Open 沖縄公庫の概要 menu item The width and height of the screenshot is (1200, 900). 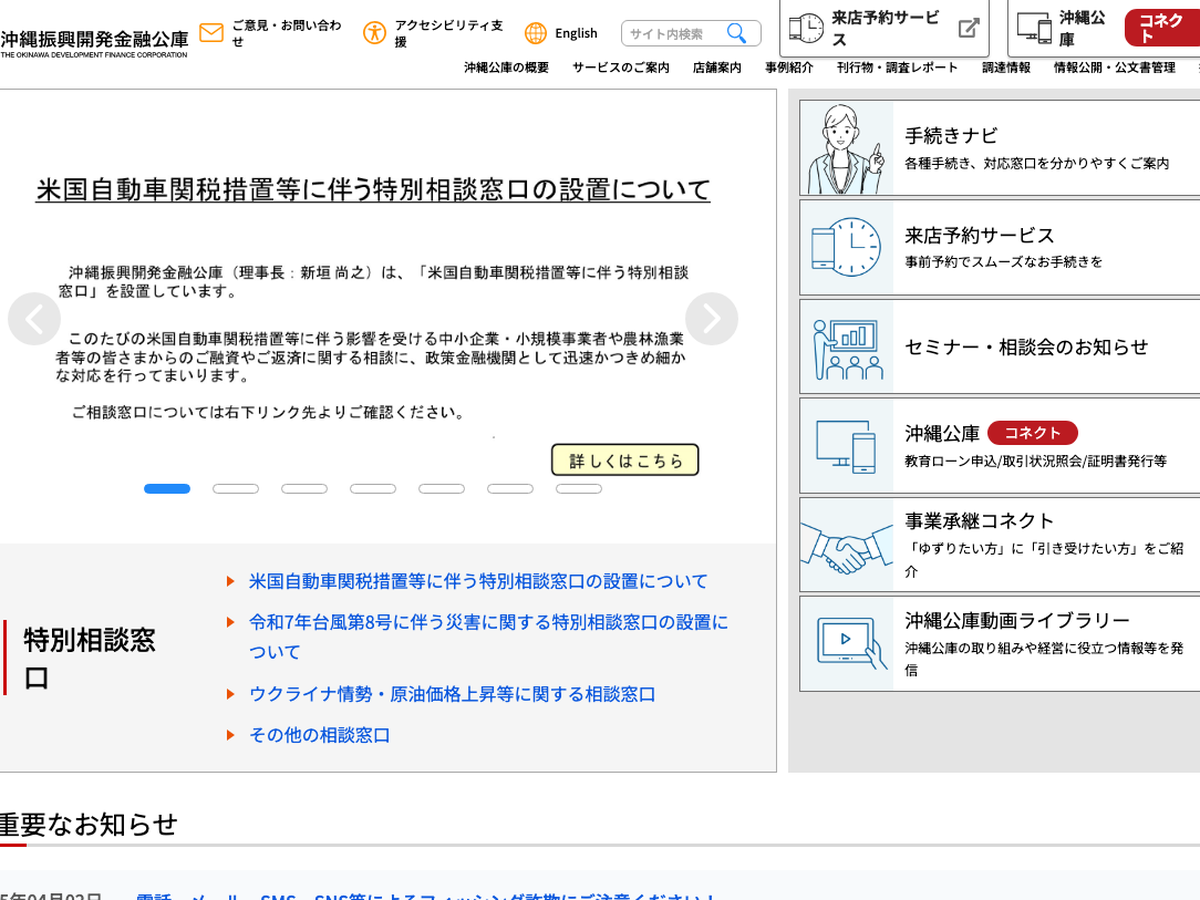[506, 68]
